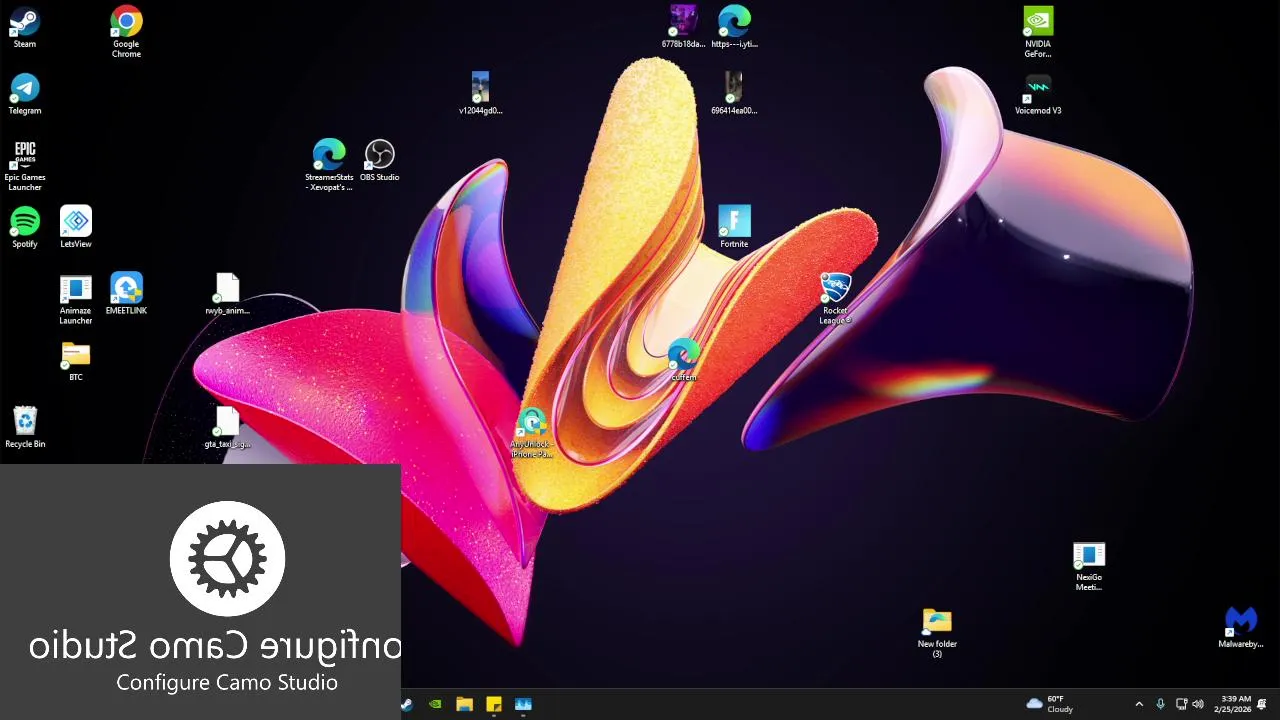Open Epic Games Launcher shortcut
Viewport: 1280px width, 720px height.
(x=25, y=166)
